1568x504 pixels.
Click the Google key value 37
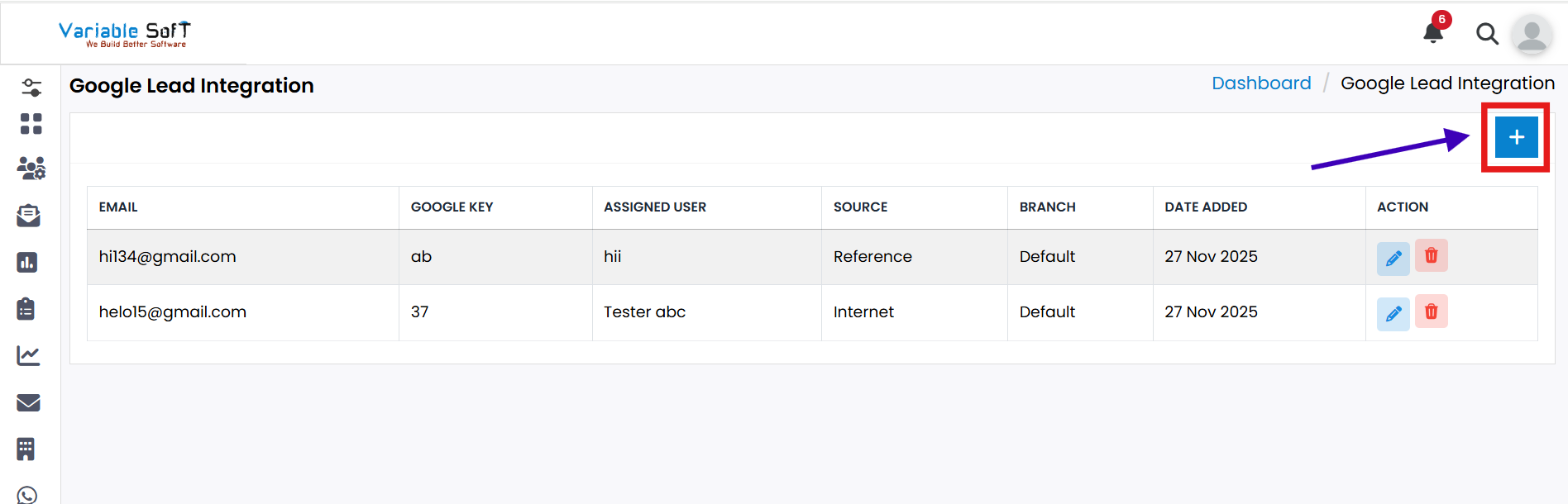coord(419,312)
